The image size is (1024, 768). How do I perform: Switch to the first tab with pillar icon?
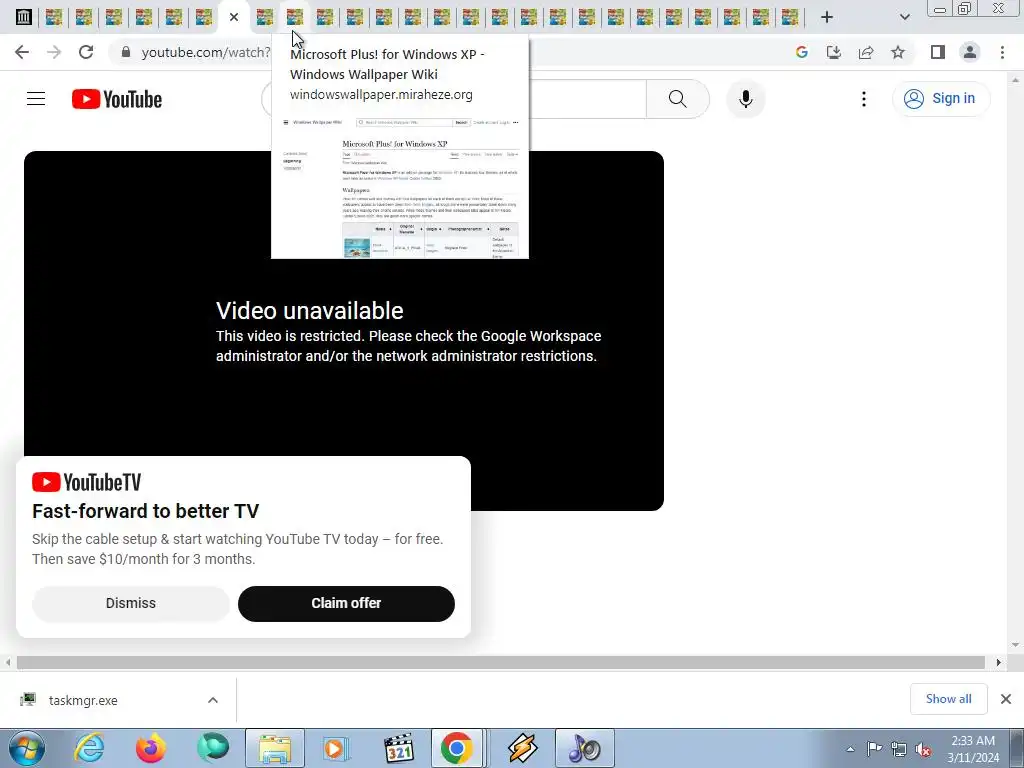tap(24, 17)
